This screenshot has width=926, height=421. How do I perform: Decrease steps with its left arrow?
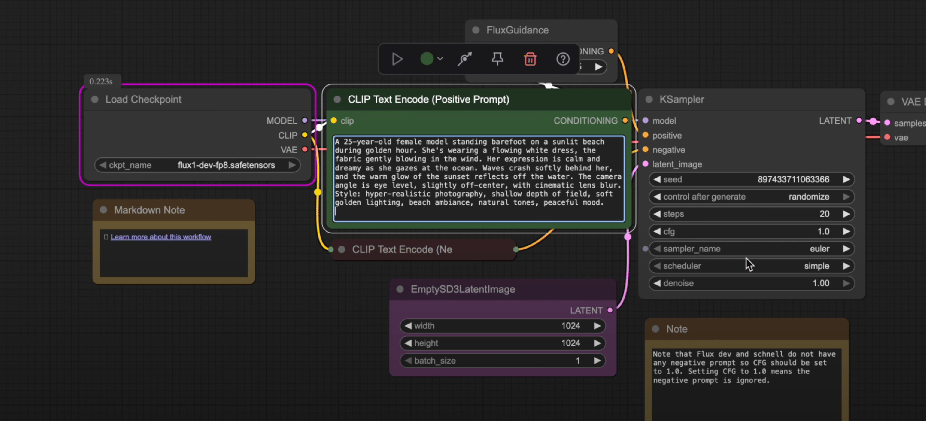click(x=657, y=214)
